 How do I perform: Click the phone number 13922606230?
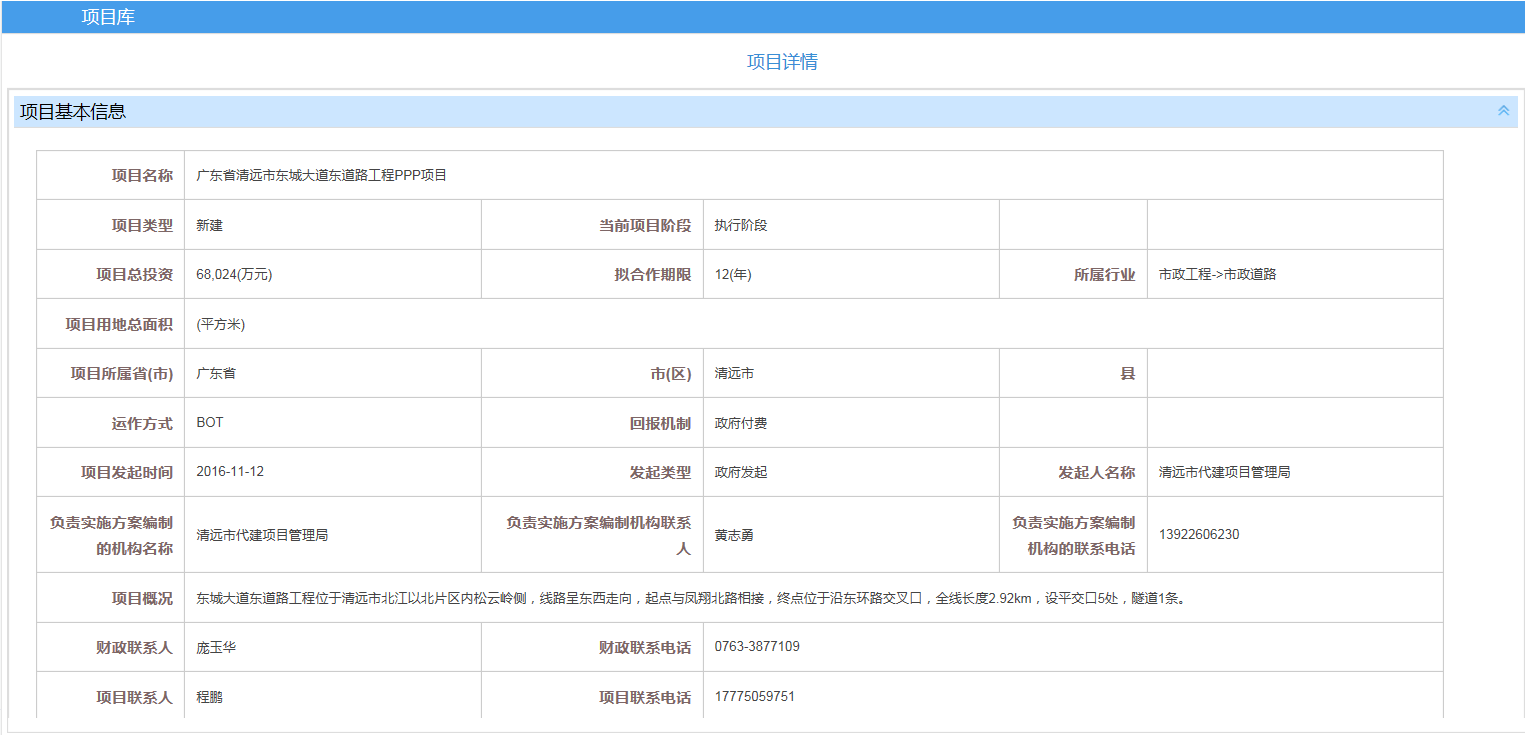point(1199,535)
